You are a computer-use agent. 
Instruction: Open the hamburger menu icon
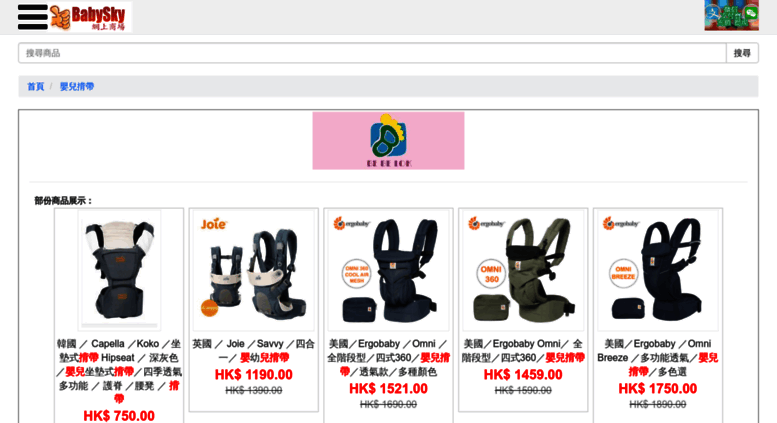[x=33, y=17]
